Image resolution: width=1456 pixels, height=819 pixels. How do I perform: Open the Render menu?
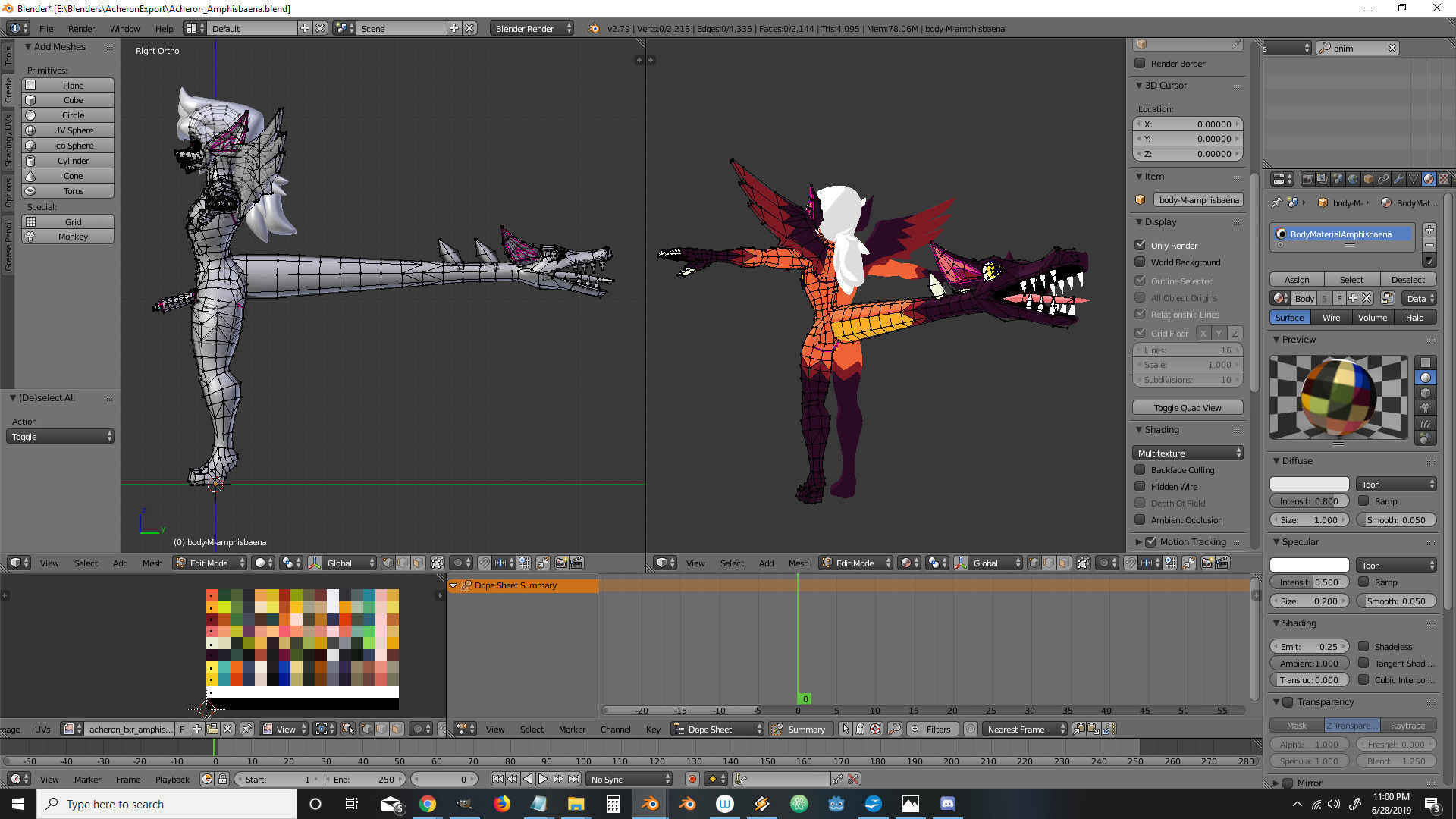(81, 28)
